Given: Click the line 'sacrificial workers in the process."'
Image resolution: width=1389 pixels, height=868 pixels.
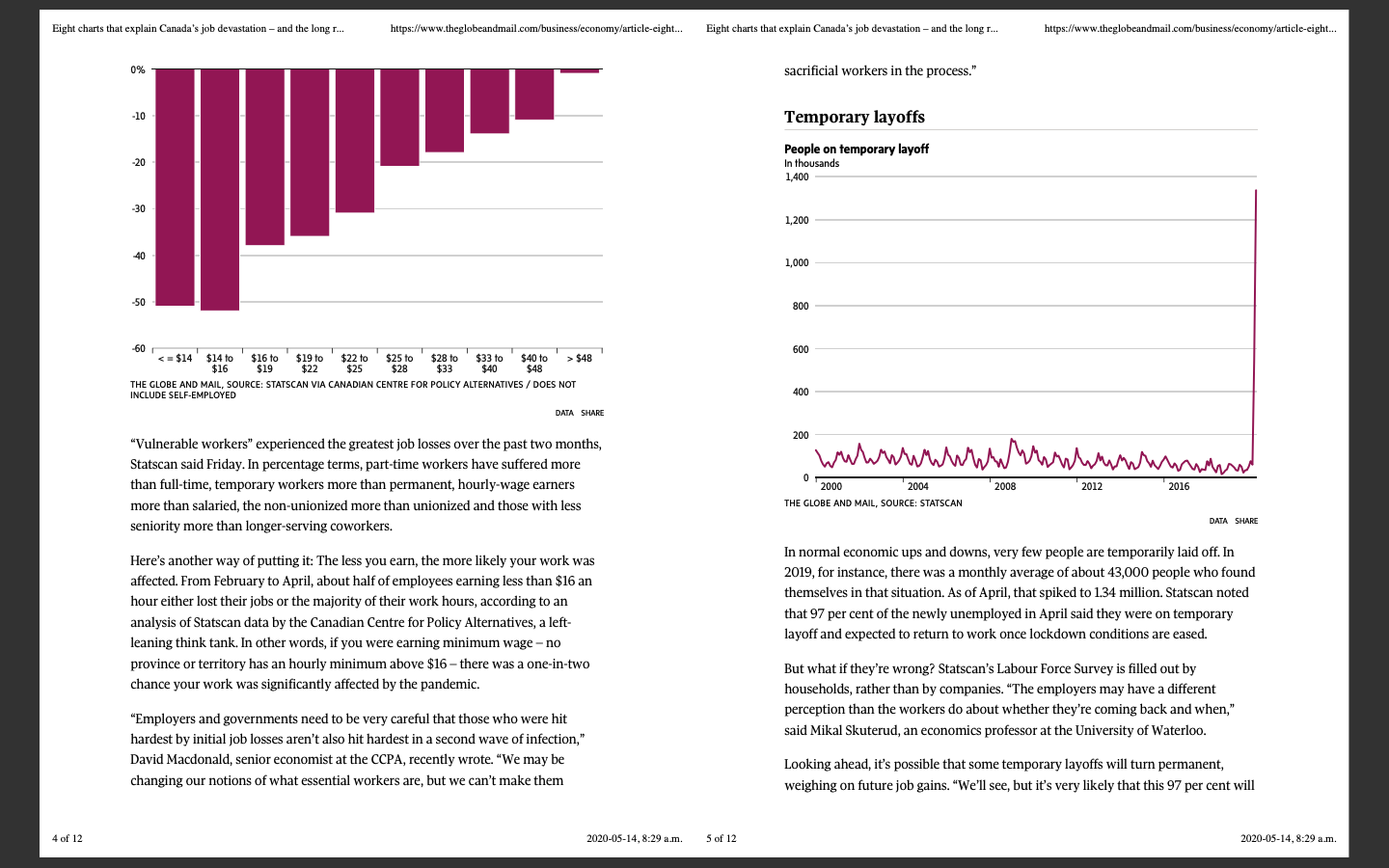Looking at the screenshot, I should coord(881,70).
